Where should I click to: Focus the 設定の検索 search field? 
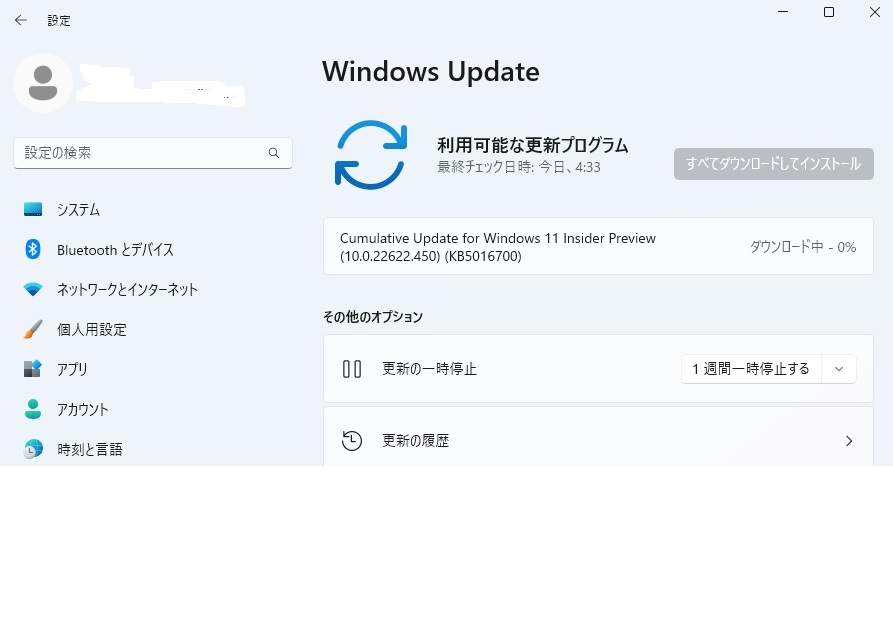140,153
